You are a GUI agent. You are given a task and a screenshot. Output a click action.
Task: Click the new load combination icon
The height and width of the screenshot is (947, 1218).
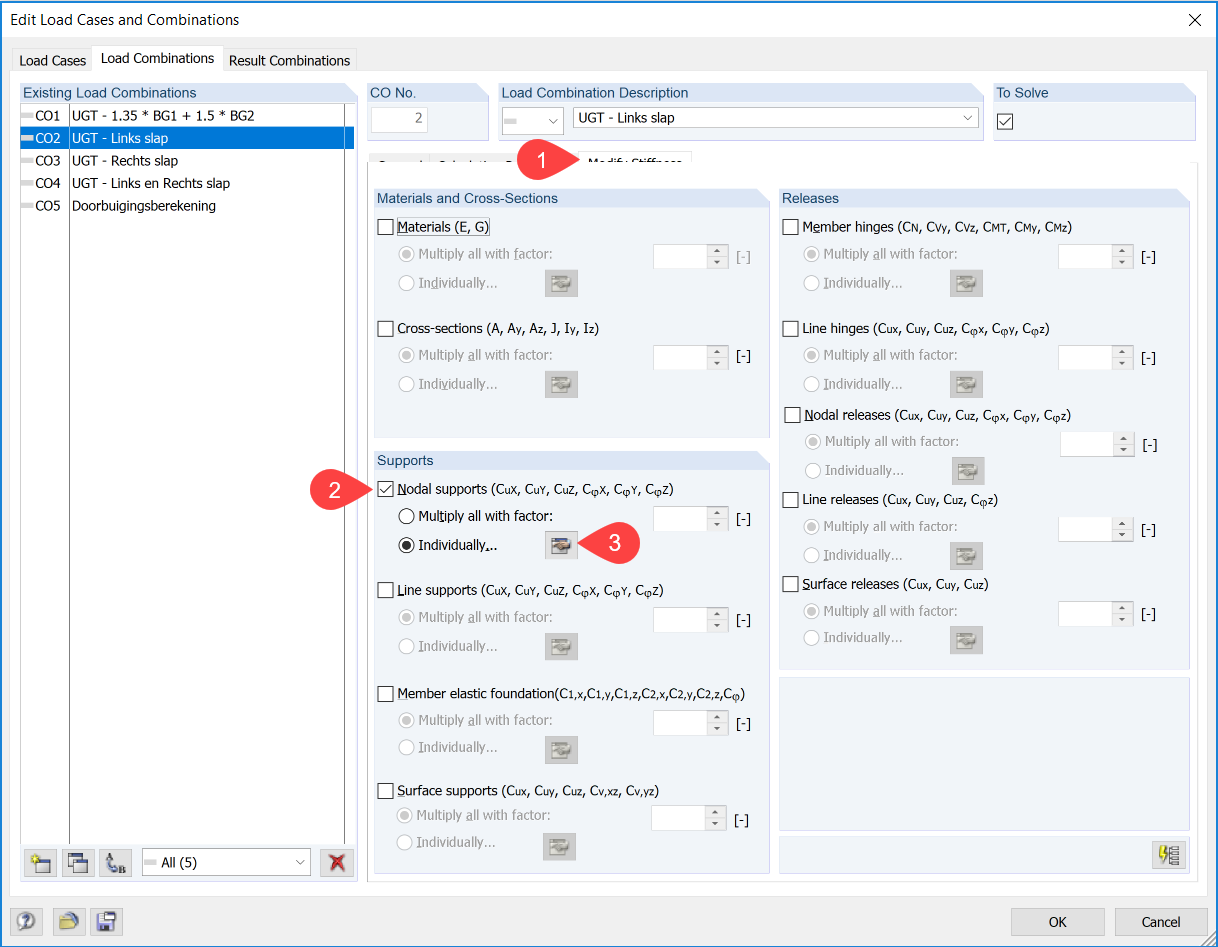point(40,862)
